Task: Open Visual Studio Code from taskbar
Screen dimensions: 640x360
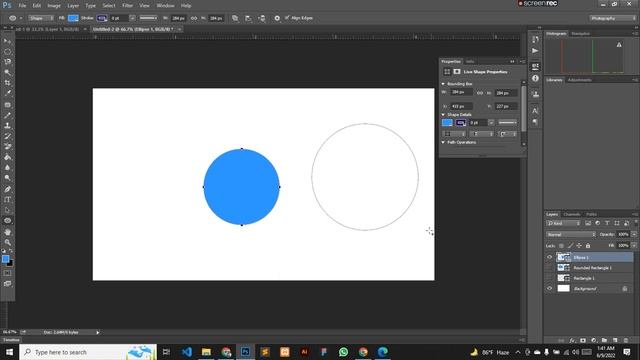Action: [187, 352]
